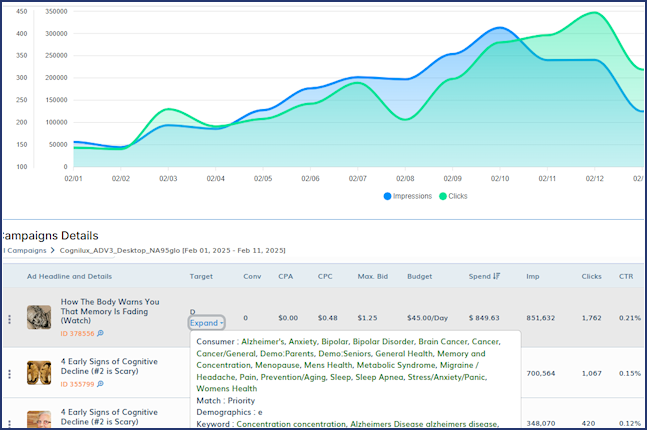Go back to All Campaigns breadcrumb

pyautogui.click(x=24, y=250)
